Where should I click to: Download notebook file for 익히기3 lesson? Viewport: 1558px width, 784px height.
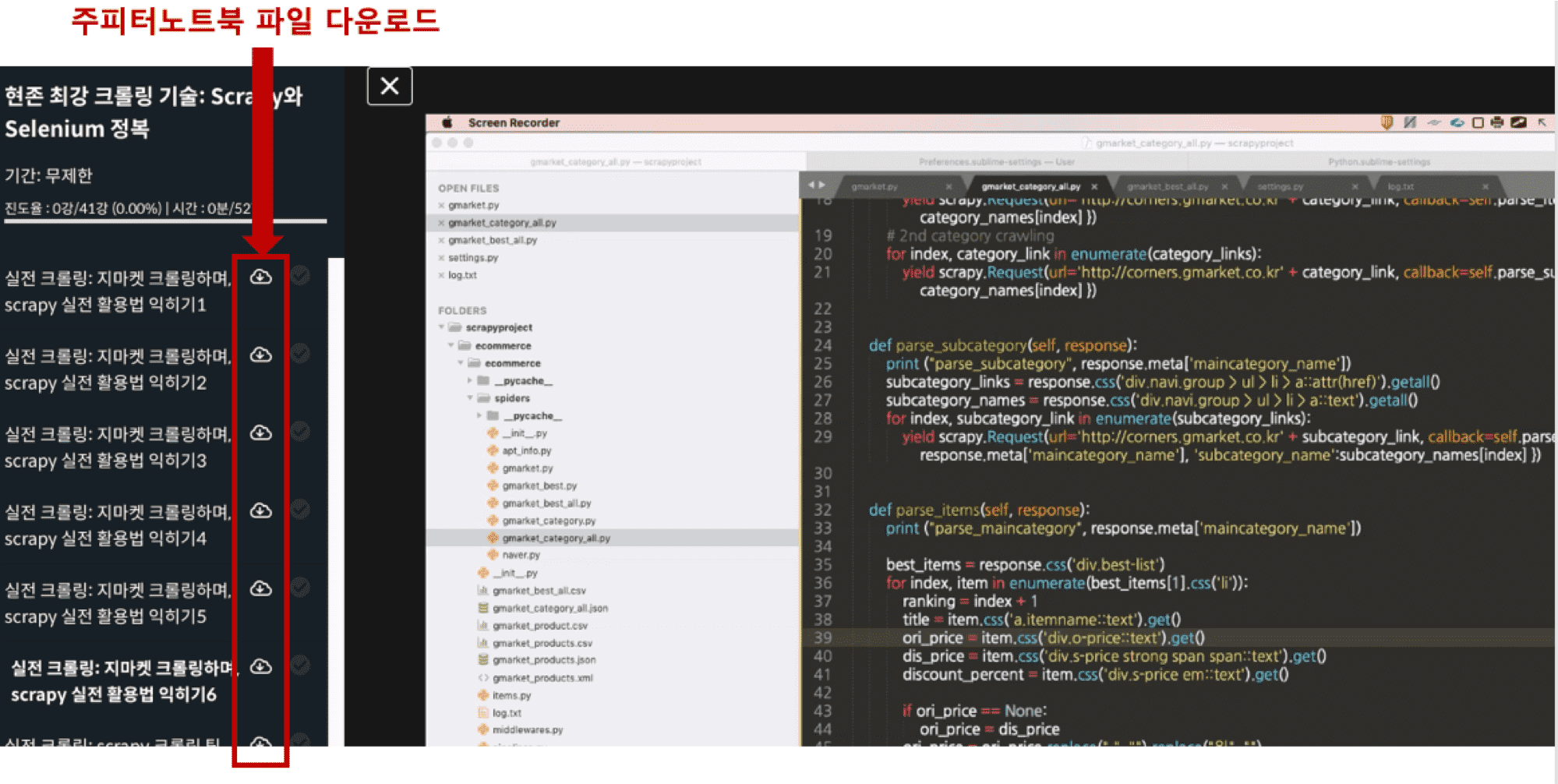pos(260,433)
